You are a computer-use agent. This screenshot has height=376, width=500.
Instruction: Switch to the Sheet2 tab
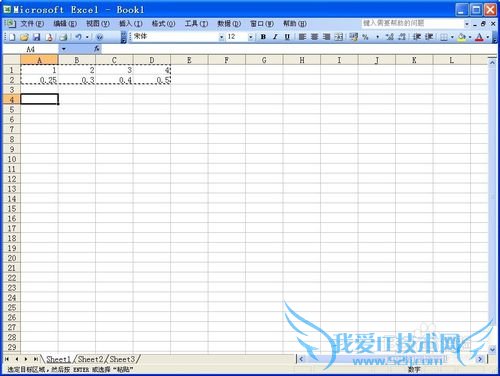[91, 359]
